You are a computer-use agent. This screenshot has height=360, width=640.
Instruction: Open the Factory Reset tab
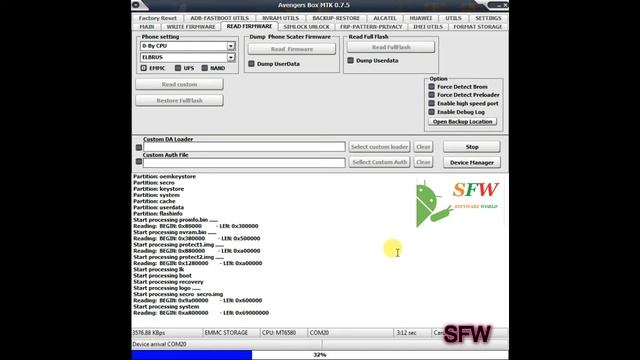point(158,18)
